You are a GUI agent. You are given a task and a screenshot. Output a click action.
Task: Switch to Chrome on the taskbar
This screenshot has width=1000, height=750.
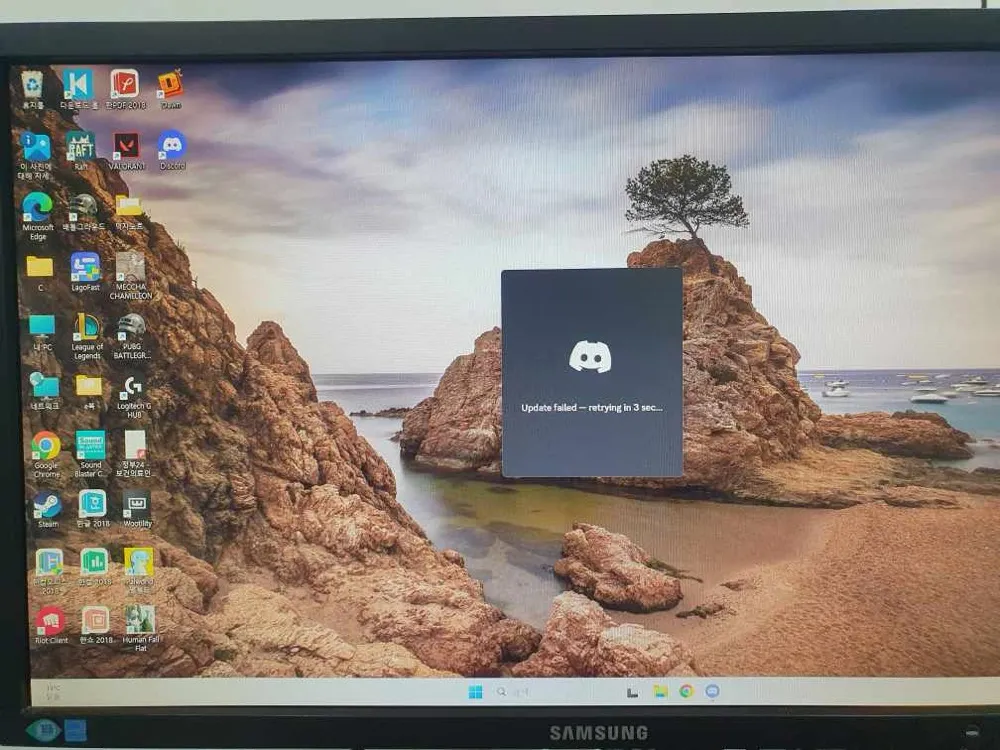[x=686, y=691]
